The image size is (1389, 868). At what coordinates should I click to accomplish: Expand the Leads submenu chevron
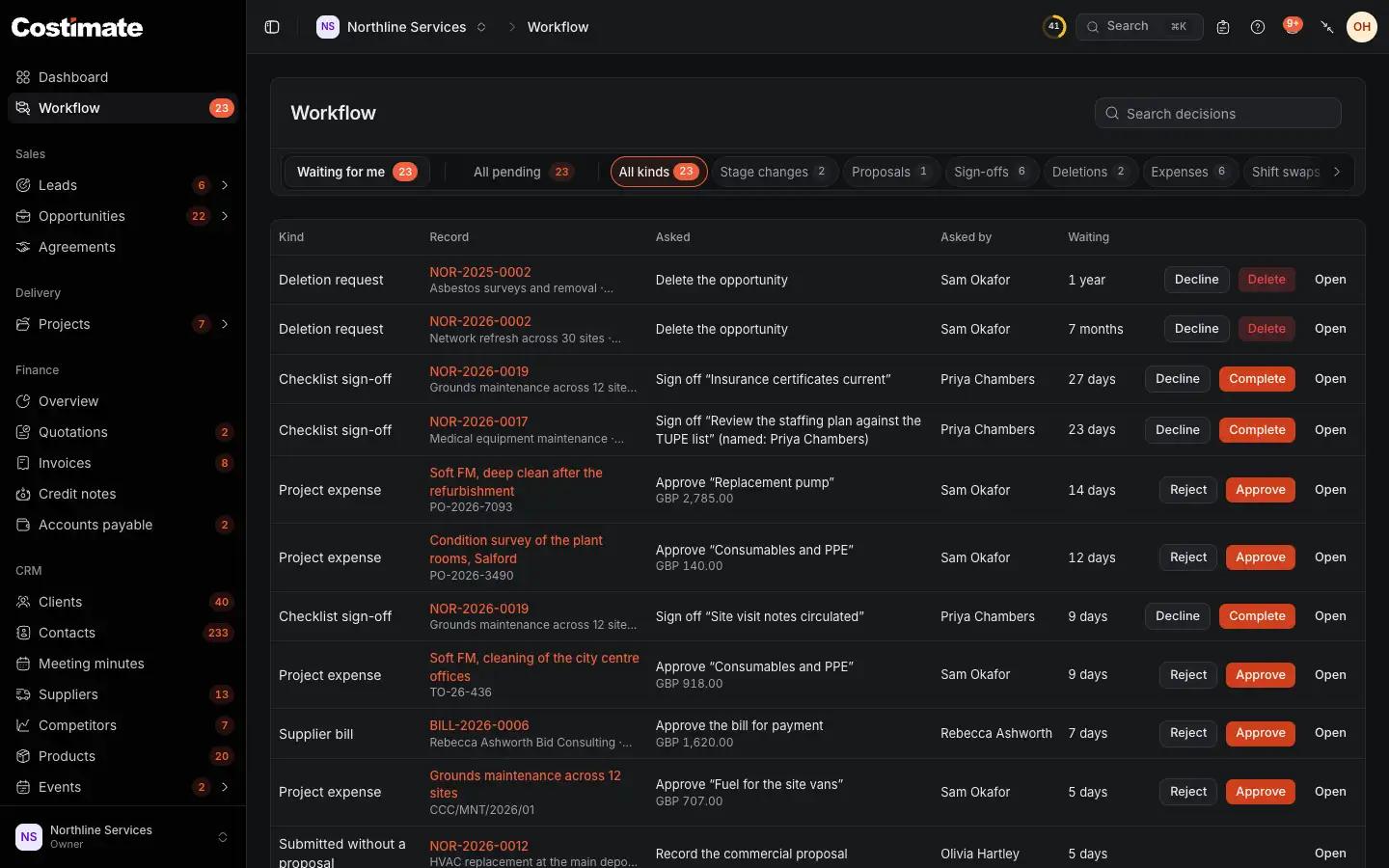coord(225,185)
